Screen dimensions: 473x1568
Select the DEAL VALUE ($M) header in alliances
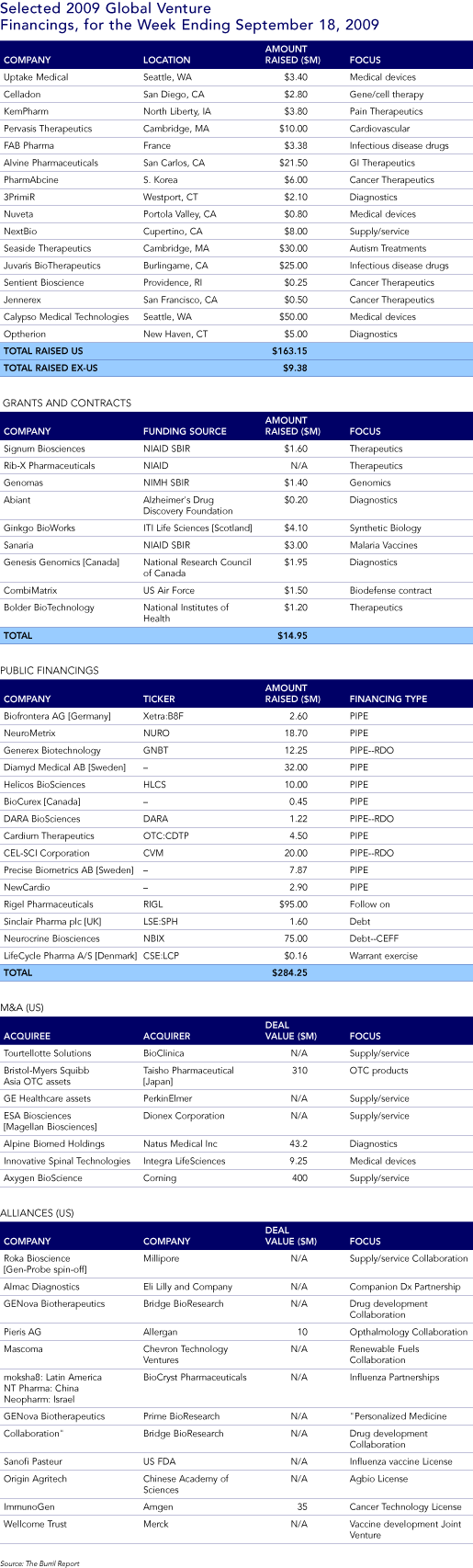pyautogui.click(x=290, y=1235)
